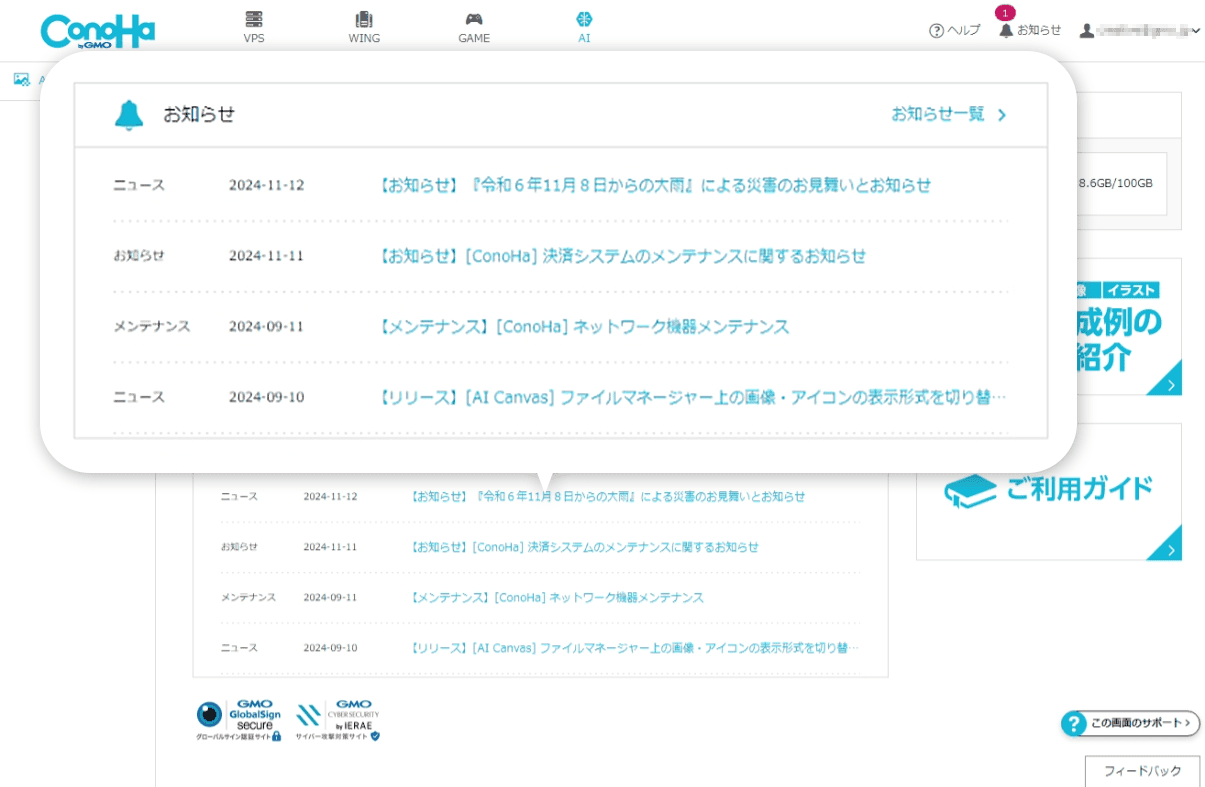This screenshot has width=1205, height=787.
Task: Select the AI service tab
Action: point(584,28)
